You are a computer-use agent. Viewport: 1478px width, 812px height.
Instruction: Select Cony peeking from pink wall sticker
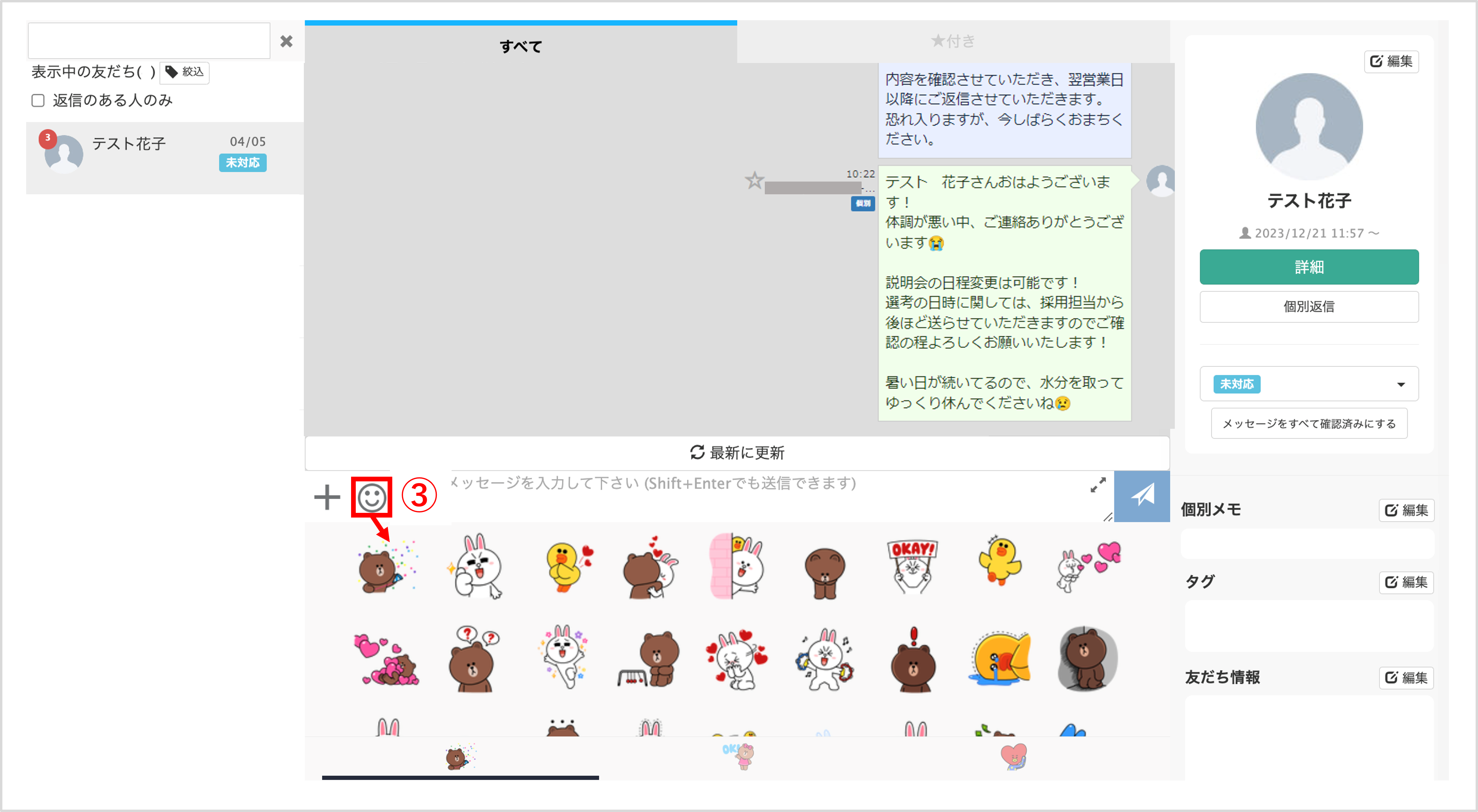737,566
